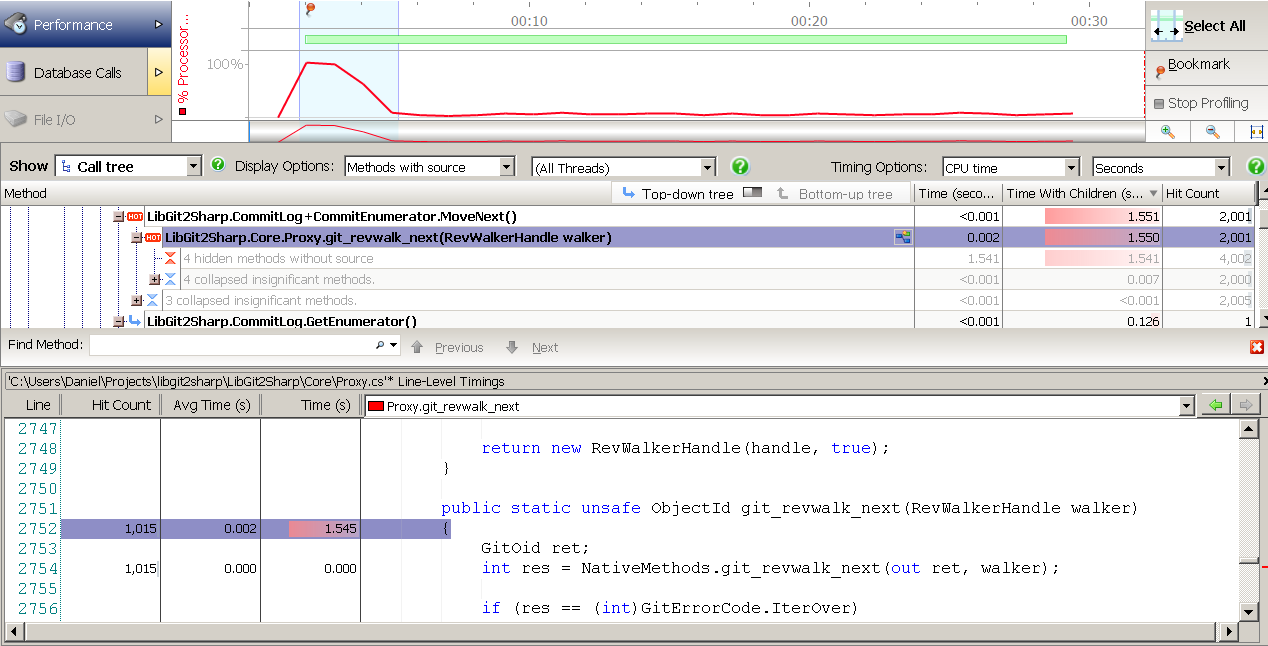Click Next find result
Screen dimensions: 1268x646
tap(533, 347)
